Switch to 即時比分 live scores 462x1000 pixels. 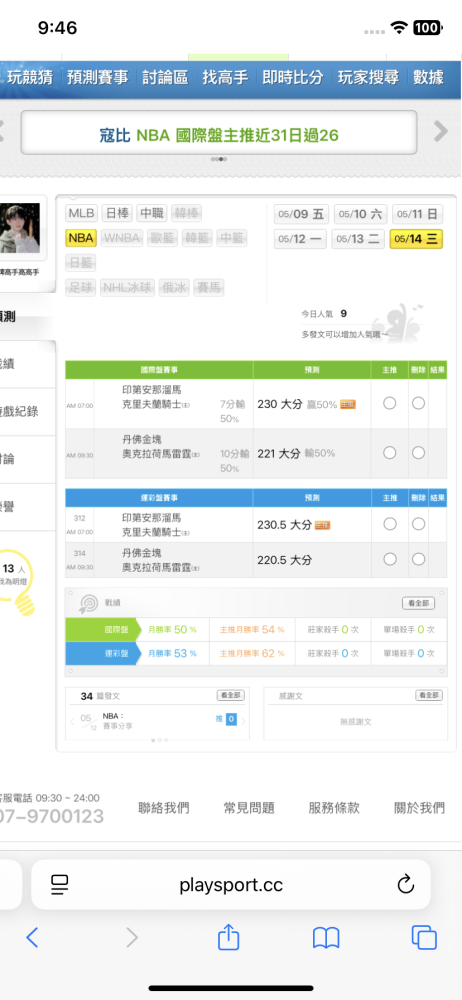(x=293, y=78)
